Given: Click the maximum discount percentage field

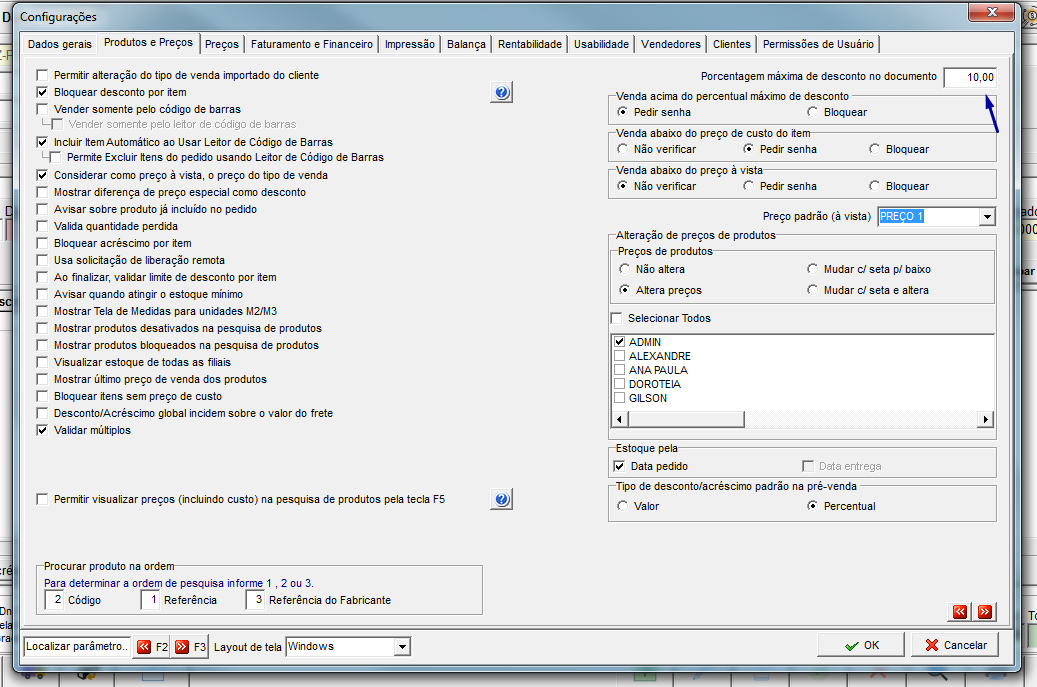Looking at the screenshot, I should tap(970, 77).
